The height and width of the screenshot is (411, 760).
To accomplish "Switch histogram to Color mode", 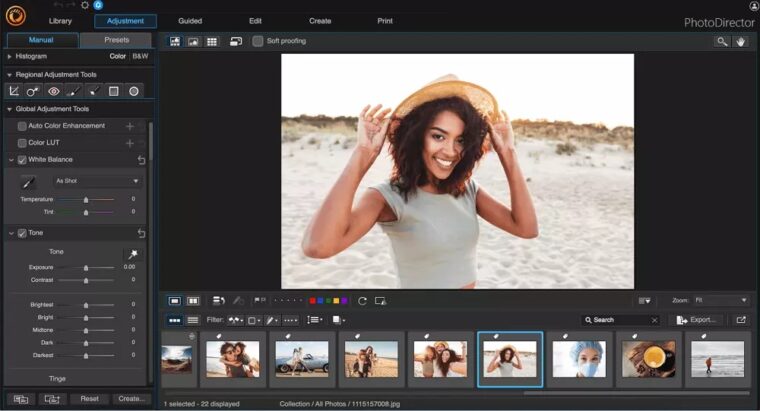I will click(117, 56).
